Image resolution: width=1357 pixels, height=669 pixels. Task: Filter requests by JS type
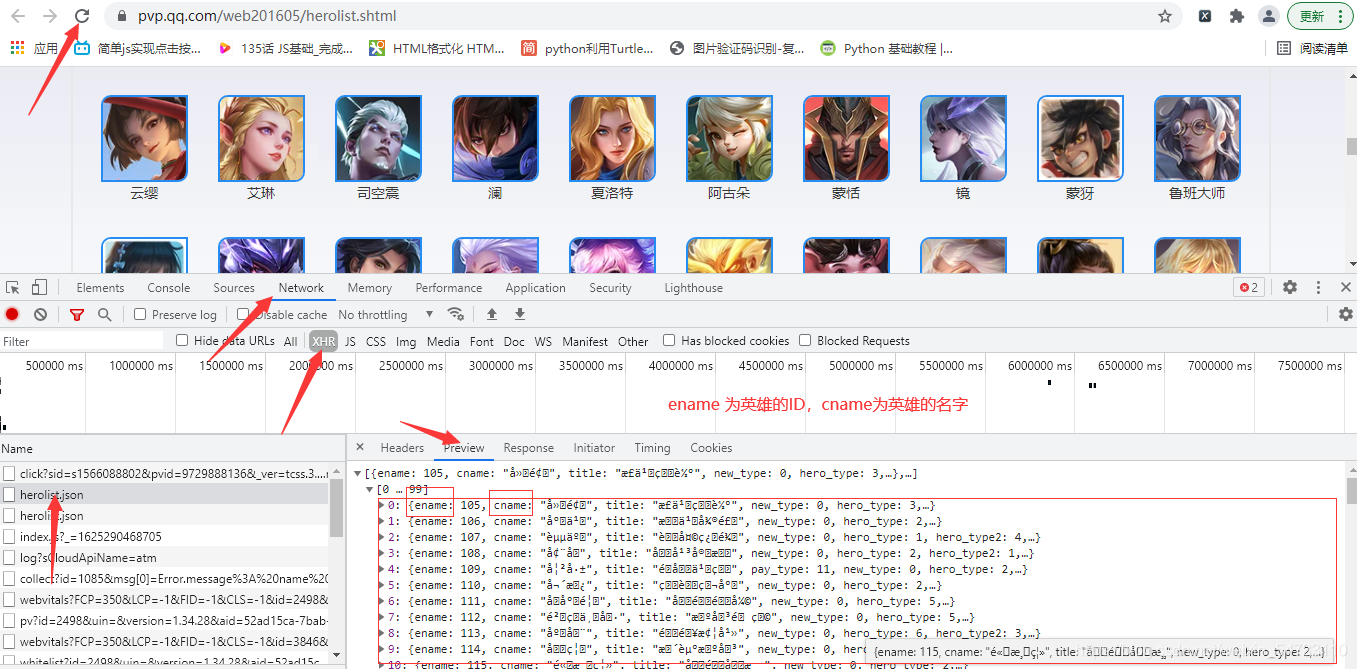click(x=350, y=341)
